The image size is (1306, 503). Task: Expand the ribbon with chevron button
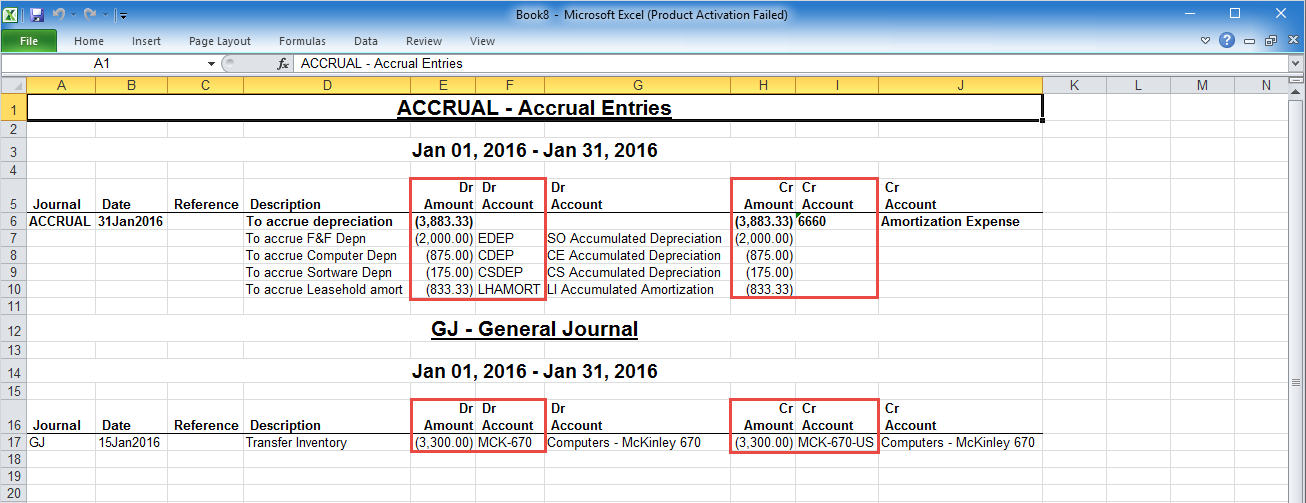click(x=1206, y=41)
